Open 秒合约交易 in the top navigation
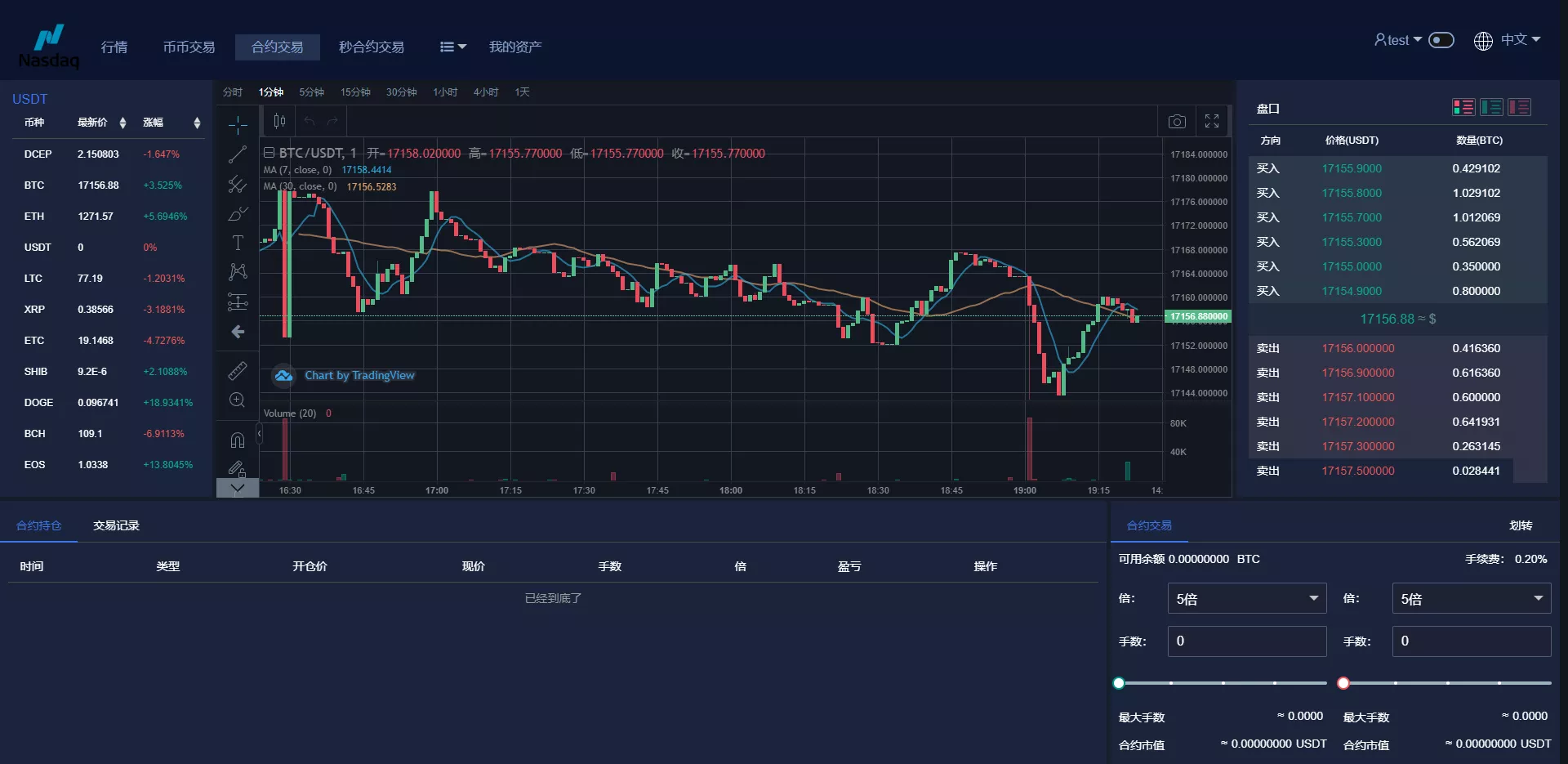Viewport: 1568px width, 764px height. click(x=372, y=47)
